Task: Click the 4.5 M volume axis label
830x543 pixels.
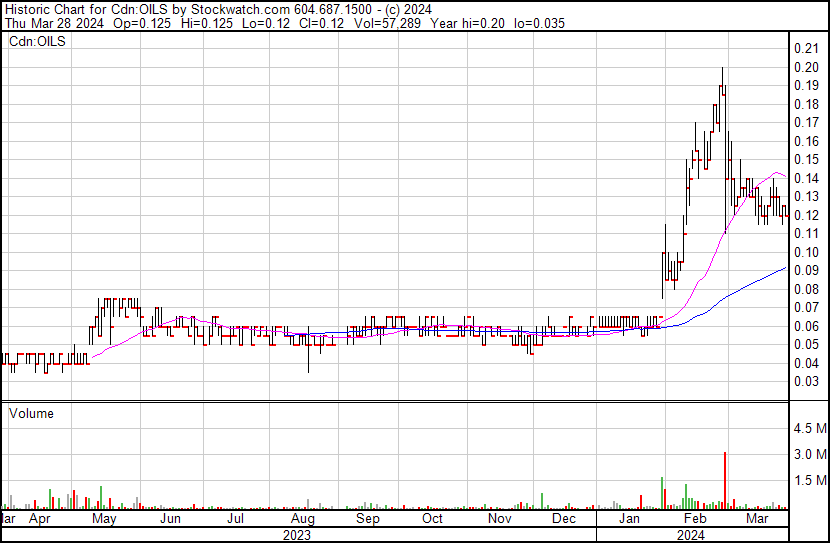Action: click(809, 429)
